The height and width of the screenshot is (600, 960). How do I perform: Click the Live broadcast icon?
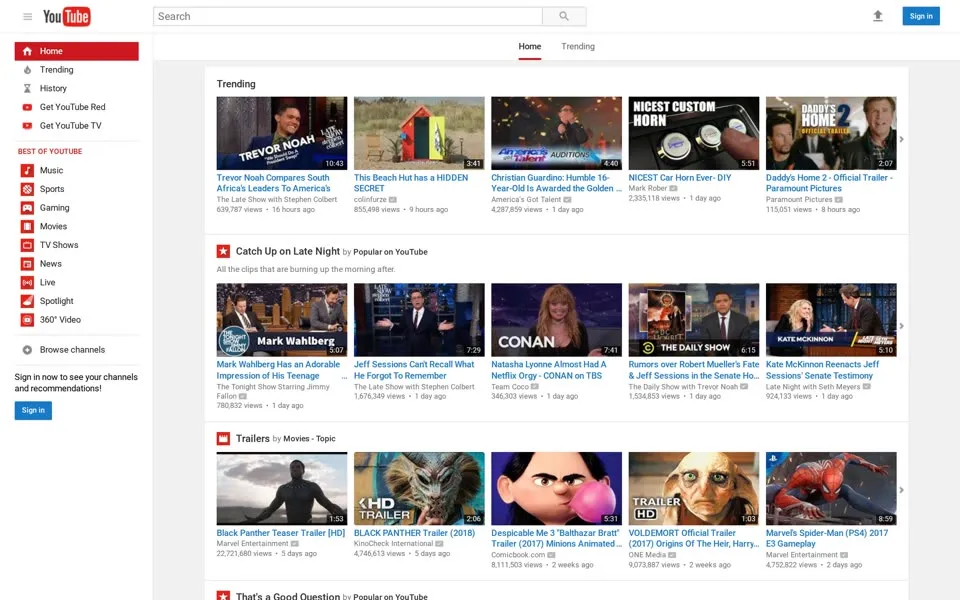click(x=27, y=282)
